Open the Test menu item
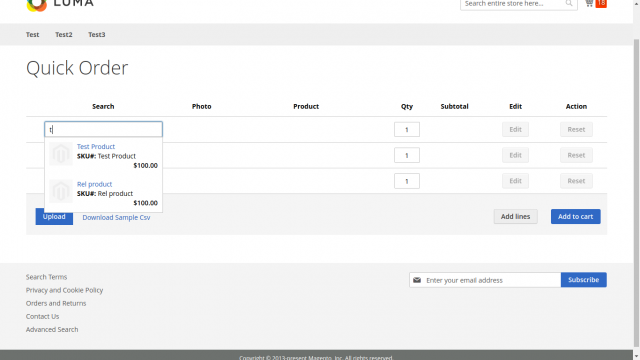Screen dimensions: 640x360 point(33,35)
